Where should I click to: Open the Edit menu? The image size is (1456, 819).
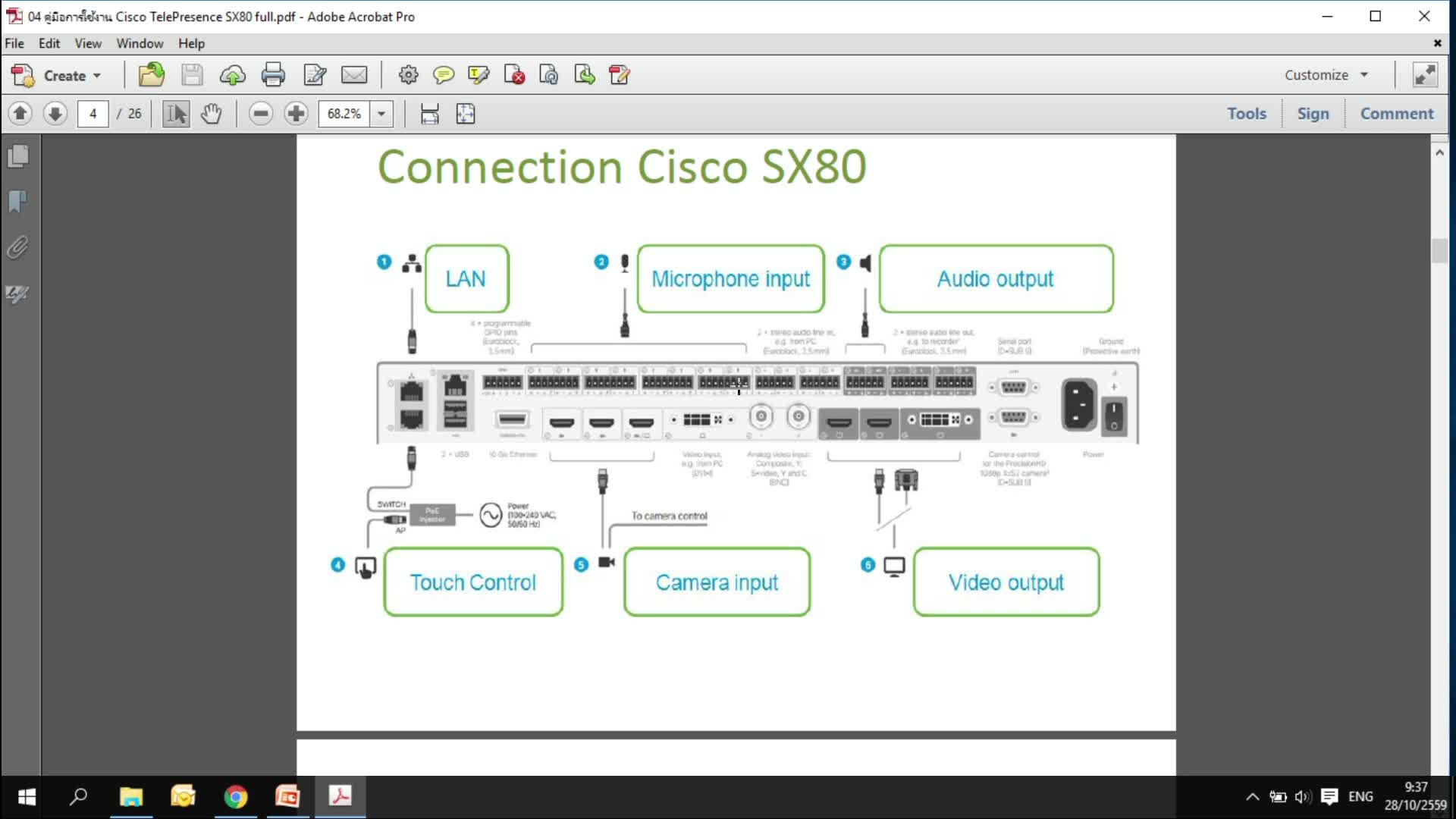click(49, 43)
